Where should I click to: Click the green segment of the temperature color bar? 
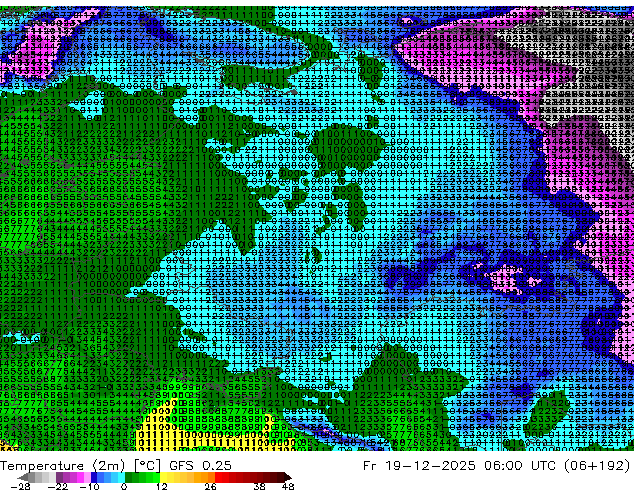click(142, 477)
